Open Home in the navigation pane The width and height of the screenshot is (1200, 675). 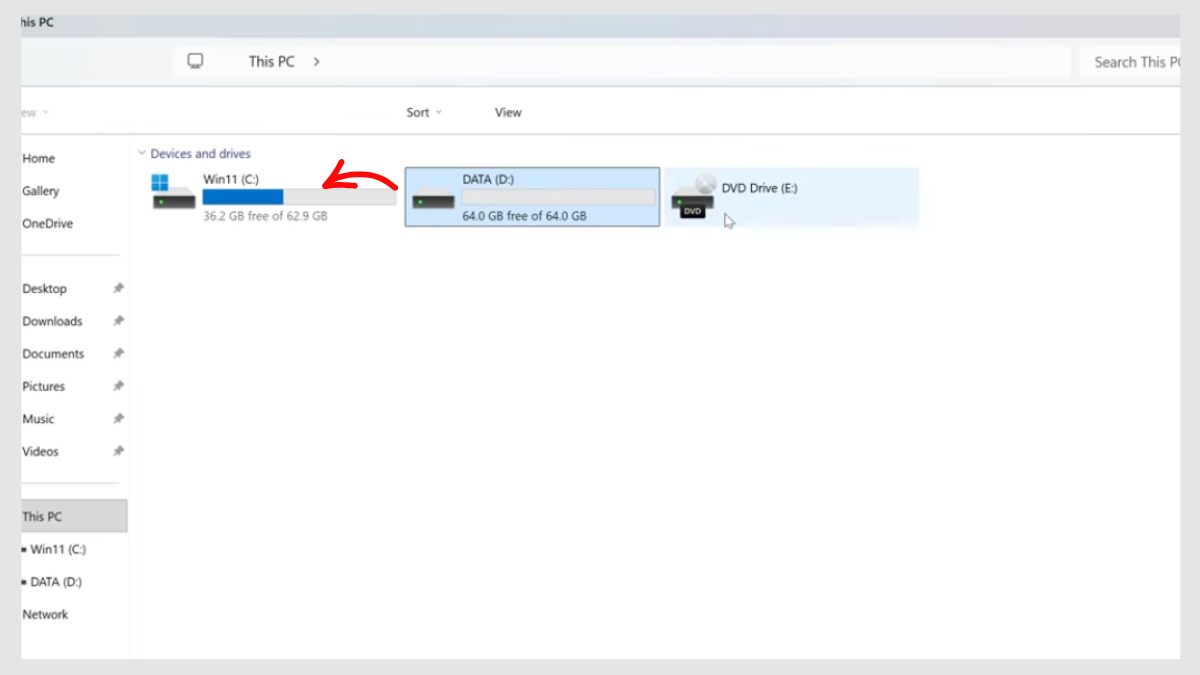click(x=39, y=158)
